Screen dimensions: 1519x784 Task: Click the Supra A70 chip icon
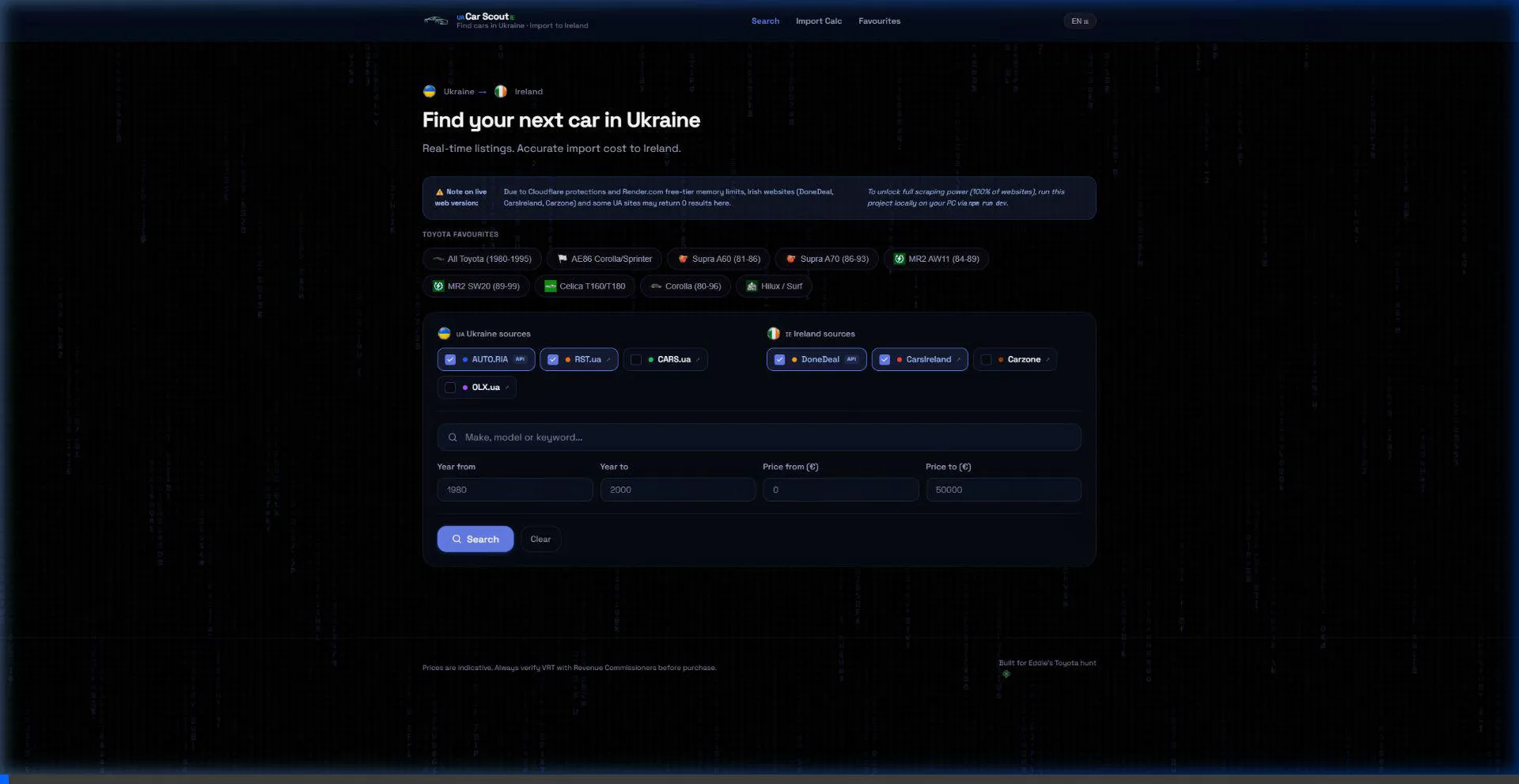coord(790,259)
